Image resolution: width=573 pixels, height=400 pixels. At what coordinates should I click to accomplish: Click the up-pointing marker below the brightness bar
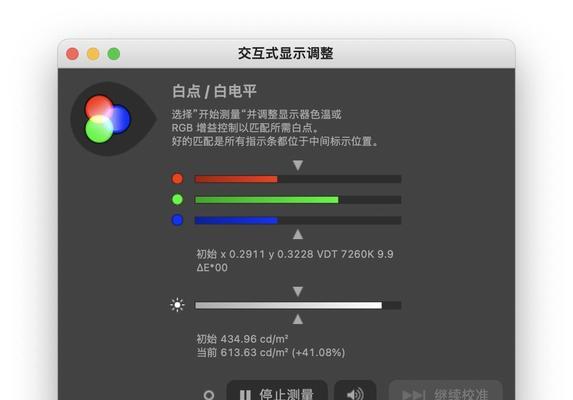click(x=298, y=319)
